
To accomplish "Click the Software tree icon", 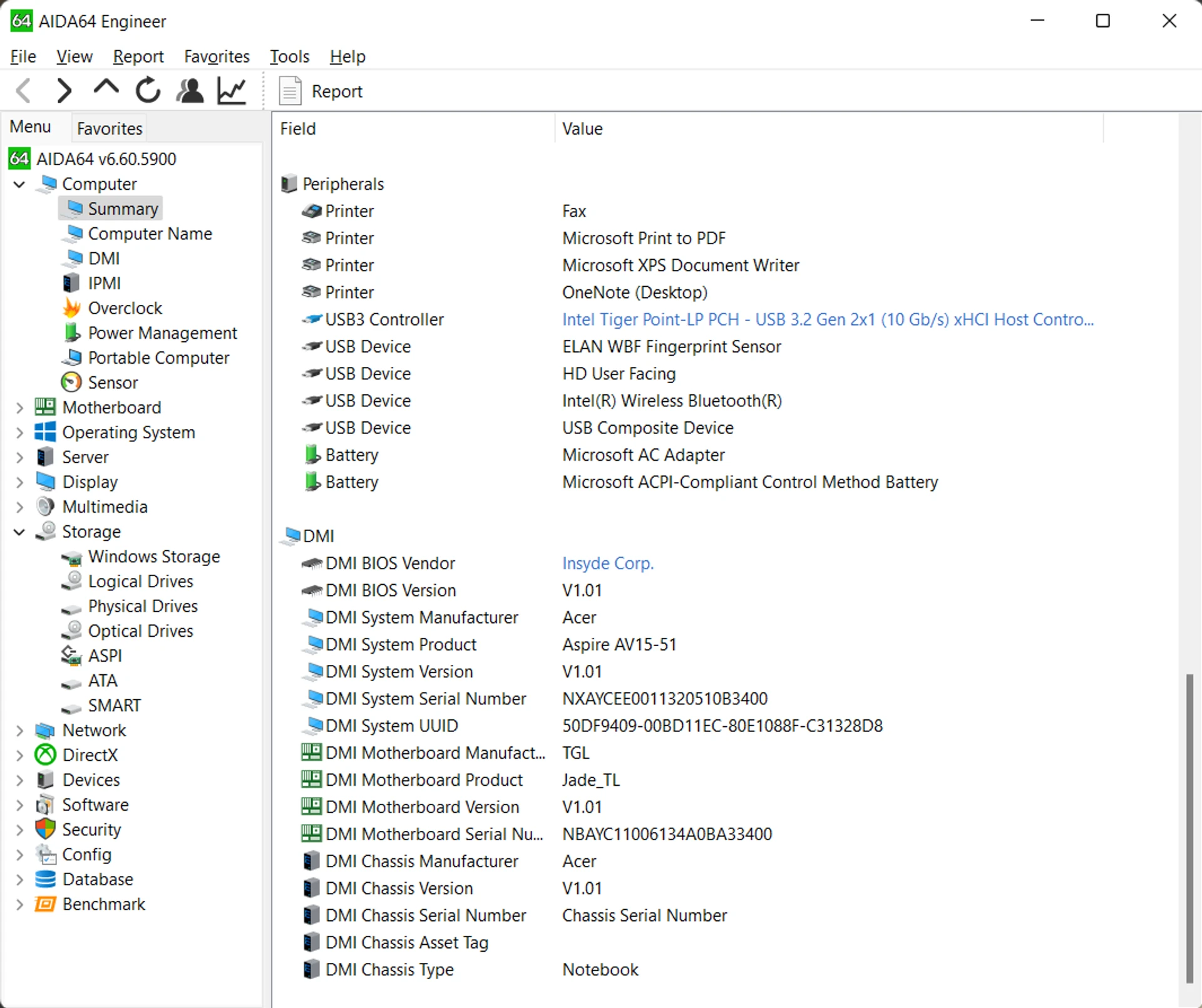I will (x=45, y=805).
